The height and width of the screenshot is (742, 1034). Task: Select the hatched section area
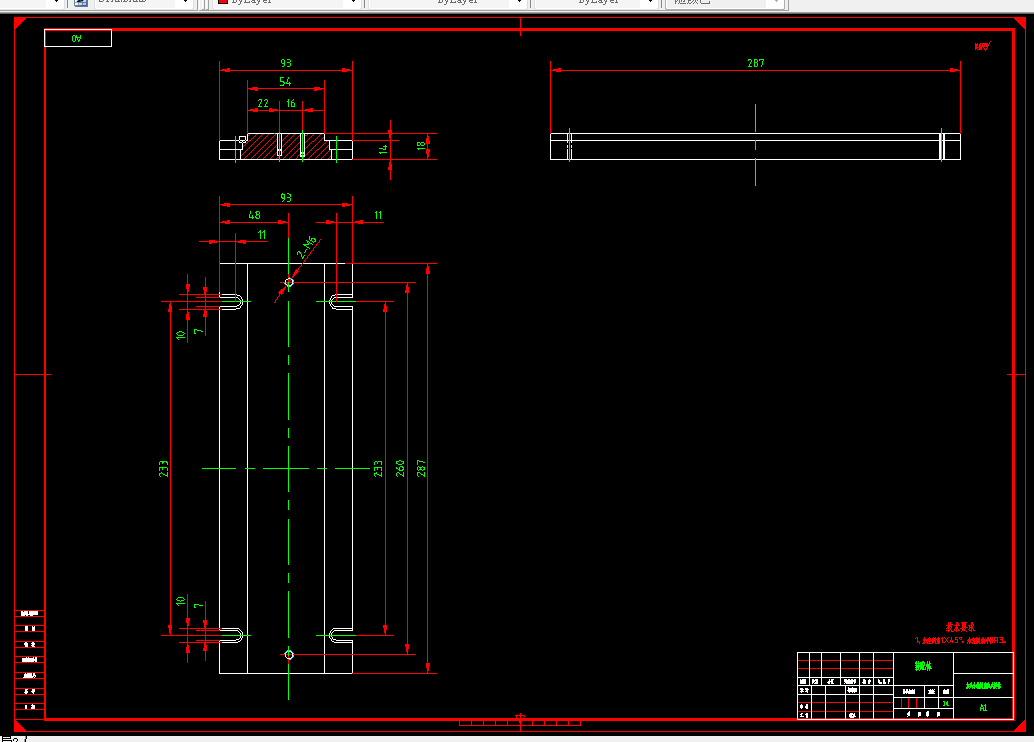[x=286, y=146]
